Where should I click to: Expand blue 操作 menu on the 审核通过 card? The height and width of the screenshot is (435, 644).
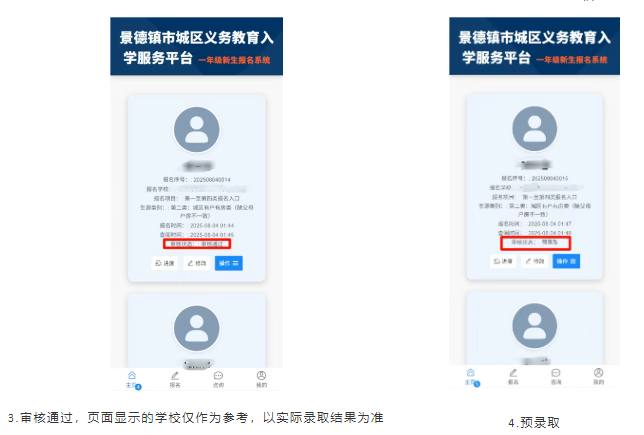pos(229,263)
